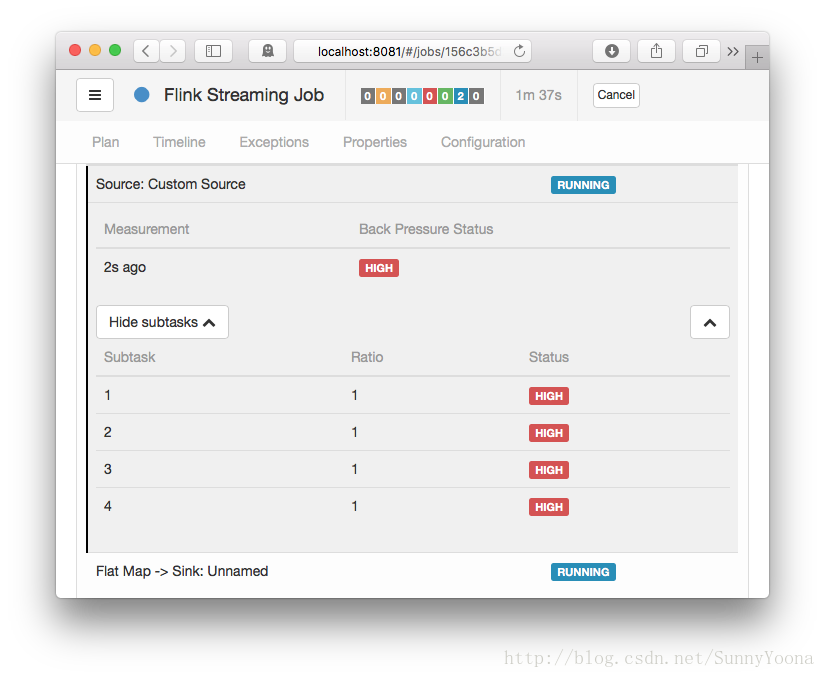Open the Properties tab

[x=375, y=142]
